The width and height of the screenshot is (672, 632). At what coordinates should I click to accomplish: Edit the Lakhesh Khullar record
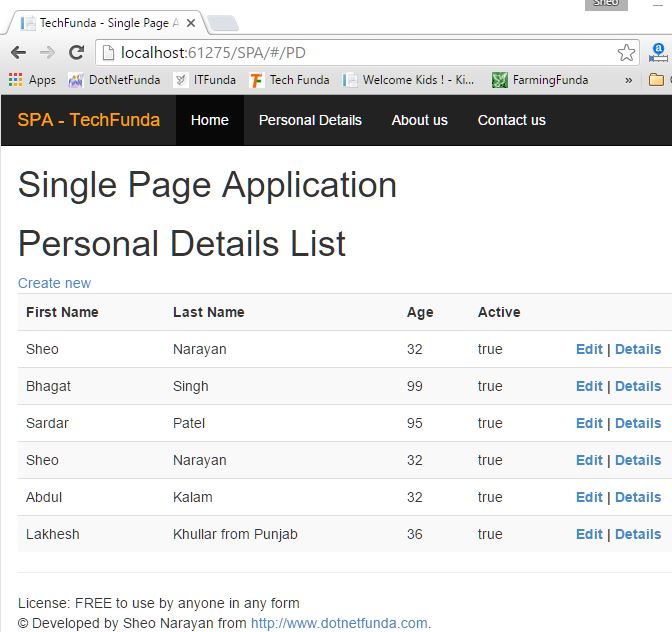pyautogui.click(x=589, y=534)
